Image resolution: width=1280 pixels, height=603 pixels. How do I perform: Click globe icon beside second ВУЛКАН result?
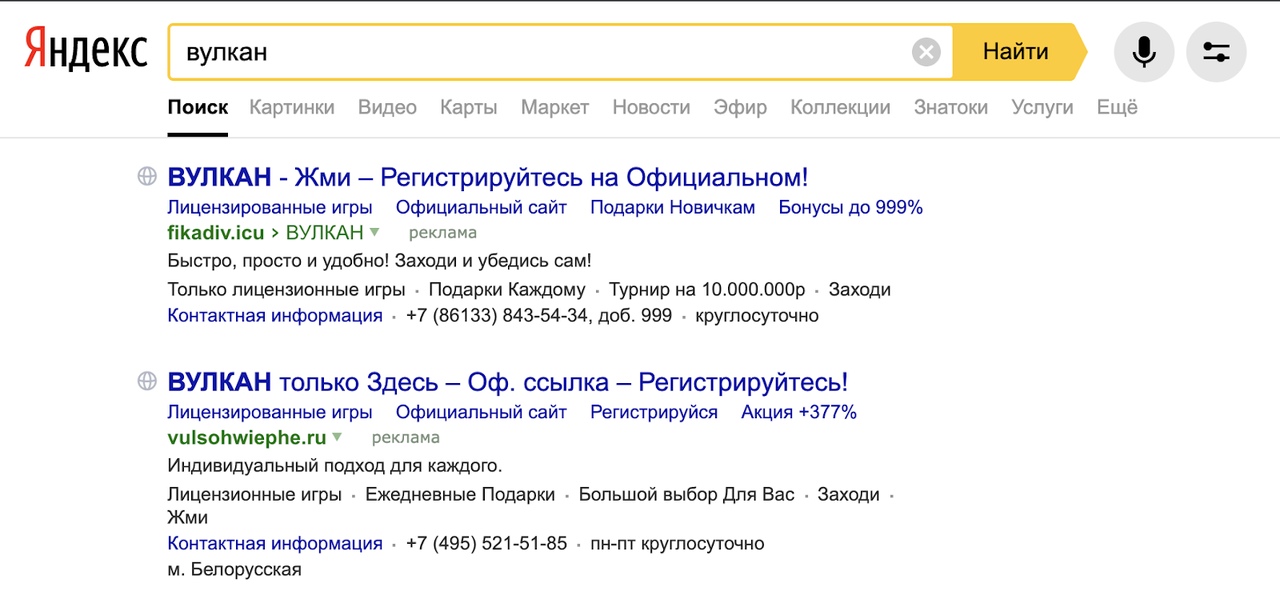(147, 381)
